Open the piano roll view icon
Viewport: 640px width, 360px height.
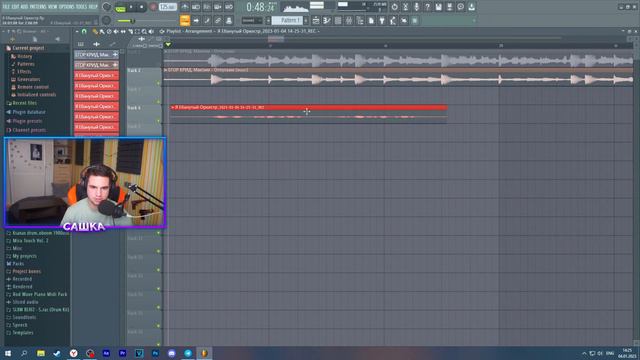[327, 20]
